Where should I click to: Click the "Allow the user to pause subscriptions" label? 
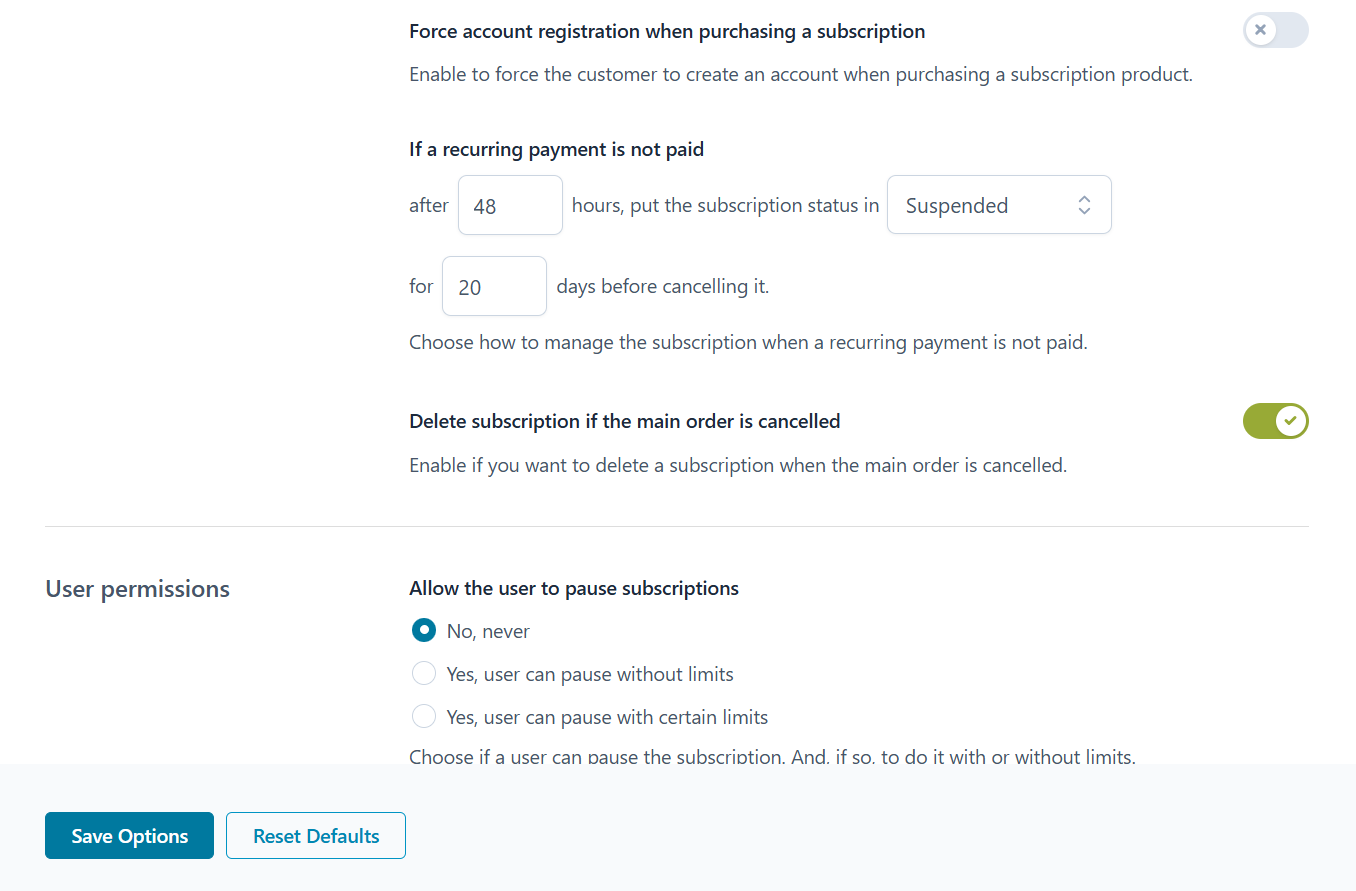coord(574,588)
